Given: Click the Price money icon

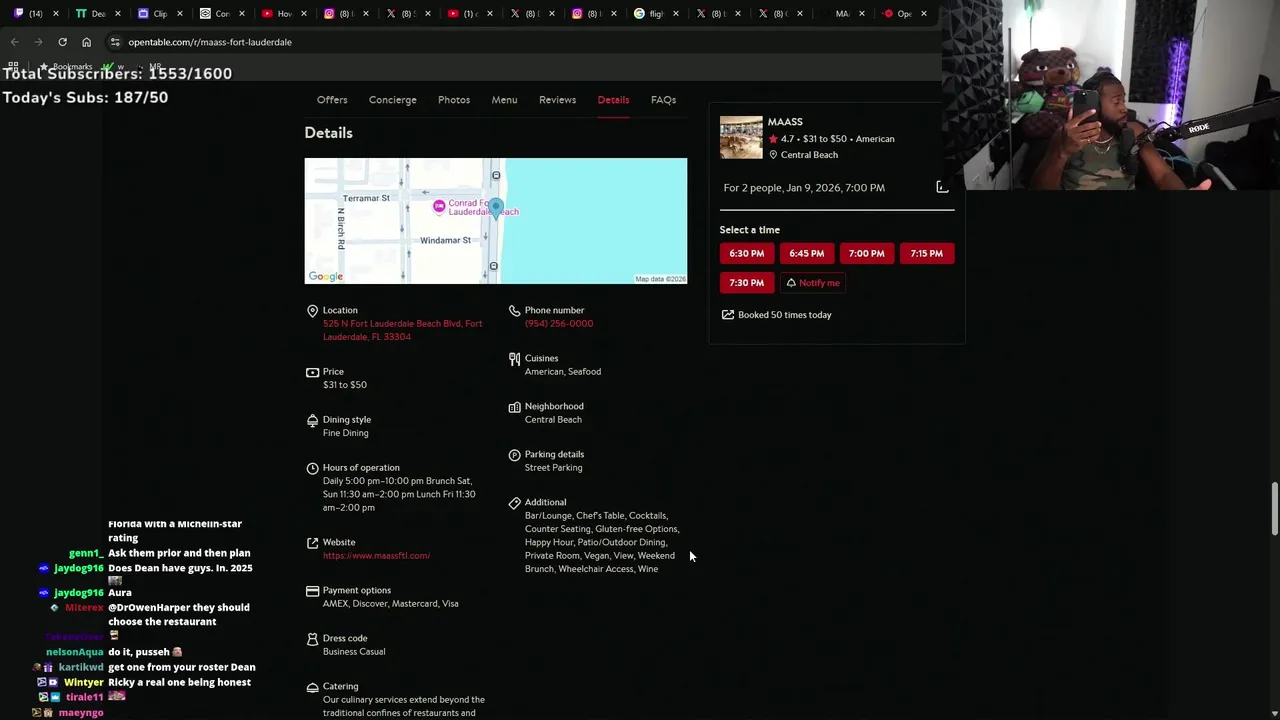Looking at the screenshot, I should point(312,372).
